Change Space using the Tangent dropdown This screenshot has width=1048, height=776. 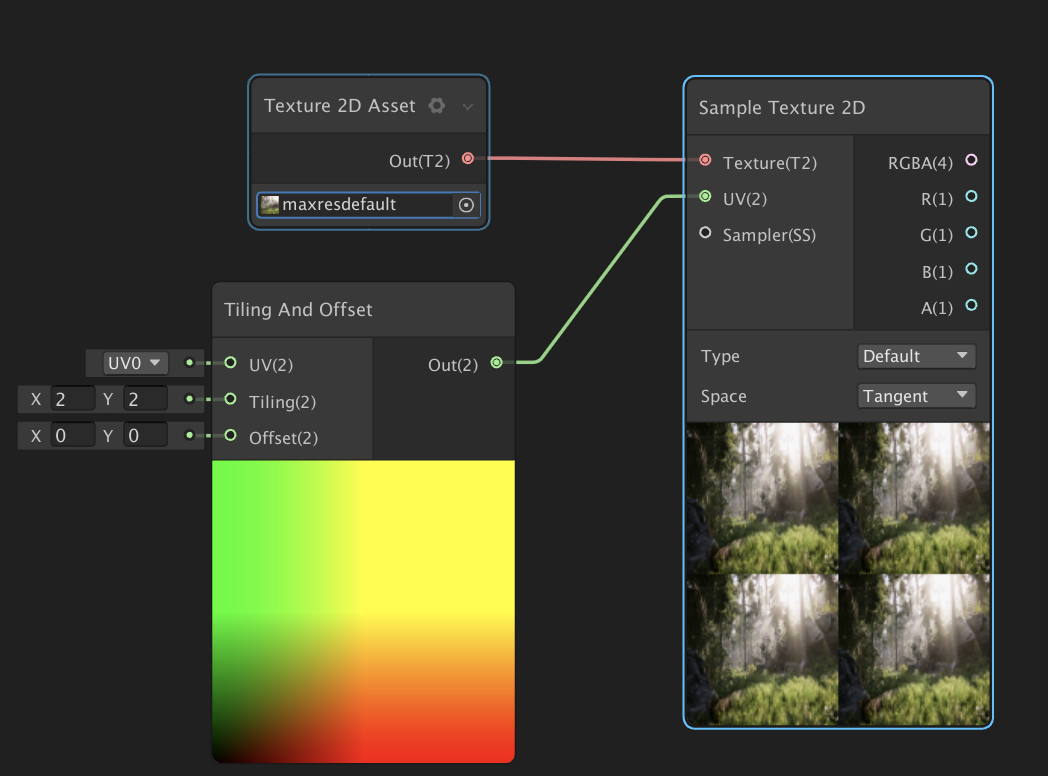[916, 396]
